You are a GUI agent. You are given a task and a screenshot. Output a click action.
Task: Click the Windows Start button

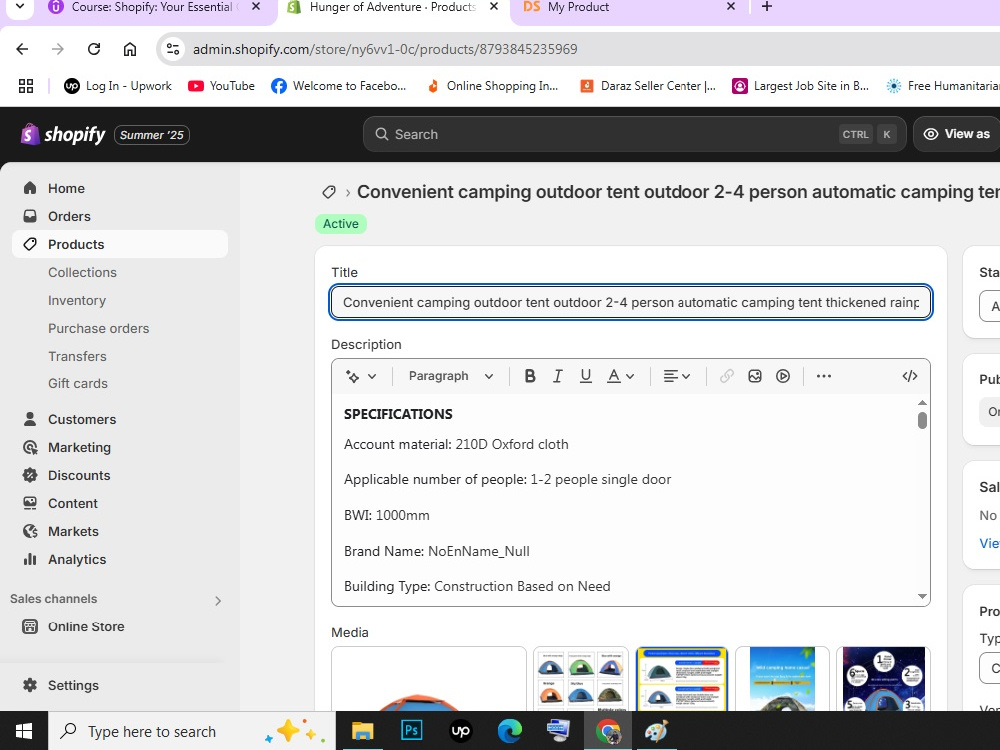24,731
